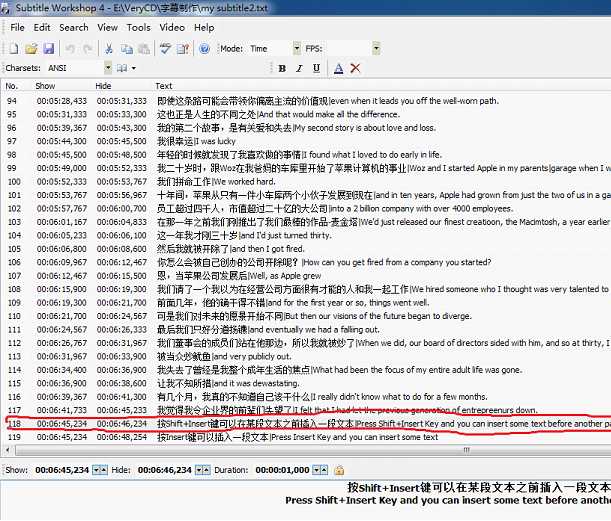Click row 104 'and I'd just turned thirty'

[307, 235]
